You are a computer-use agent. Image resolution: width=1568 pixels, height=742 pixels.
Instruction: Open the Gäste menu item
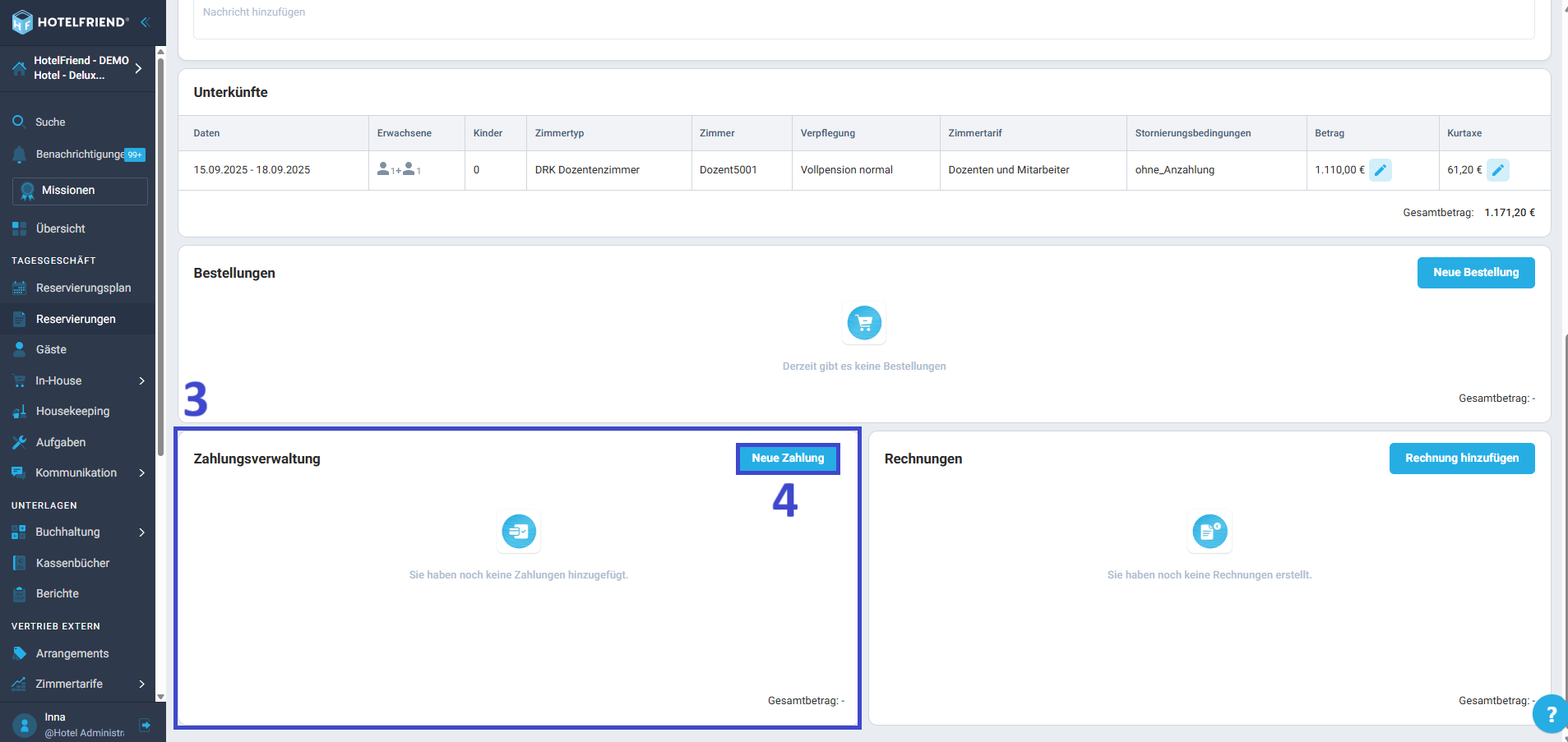(x=51, y=349)
